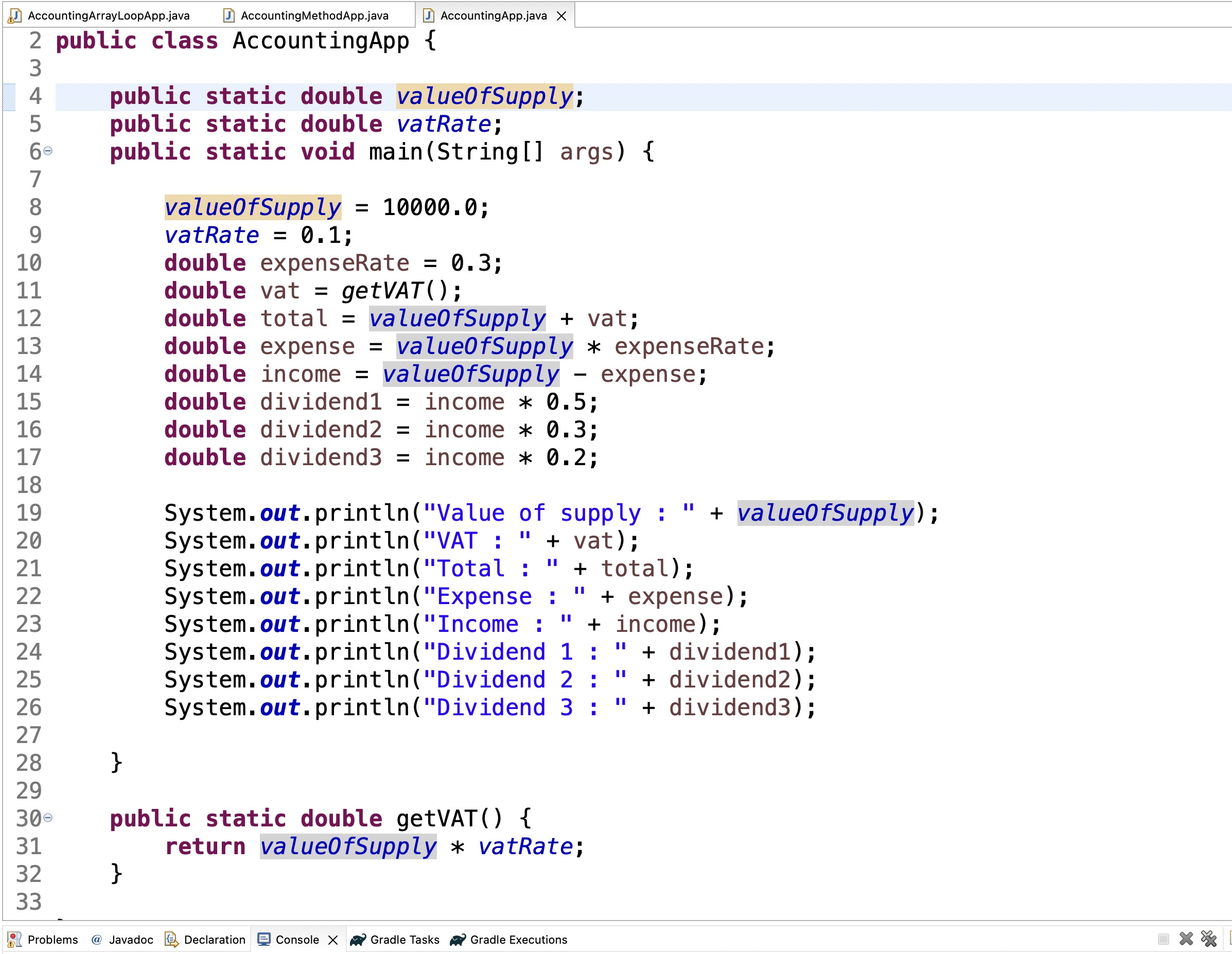Click the AccountingApp.java file icon in tab
Screen dimensions: 1232x954
pos(429,16)
